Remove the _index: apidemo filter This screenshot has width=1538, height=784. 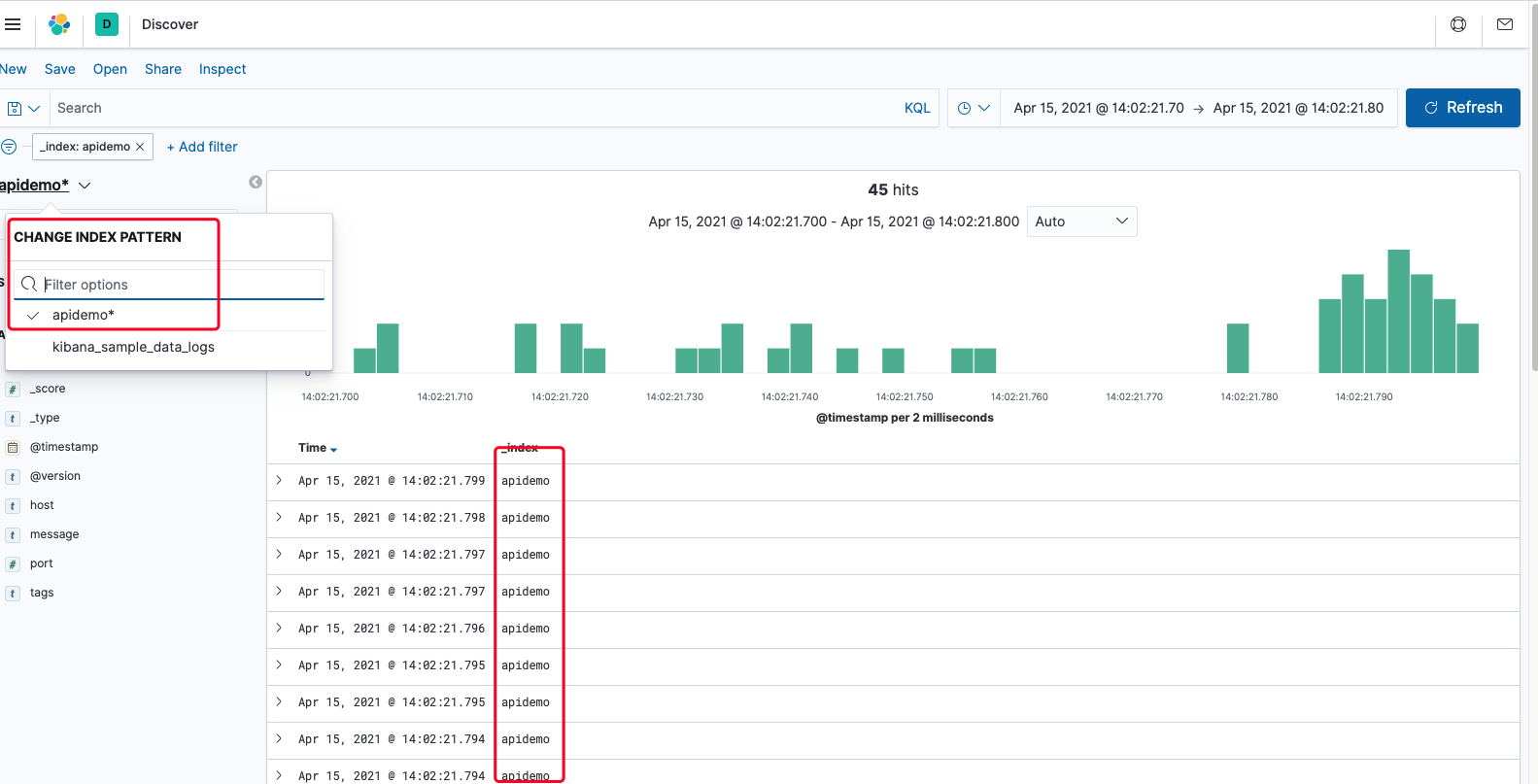[140, 147]
